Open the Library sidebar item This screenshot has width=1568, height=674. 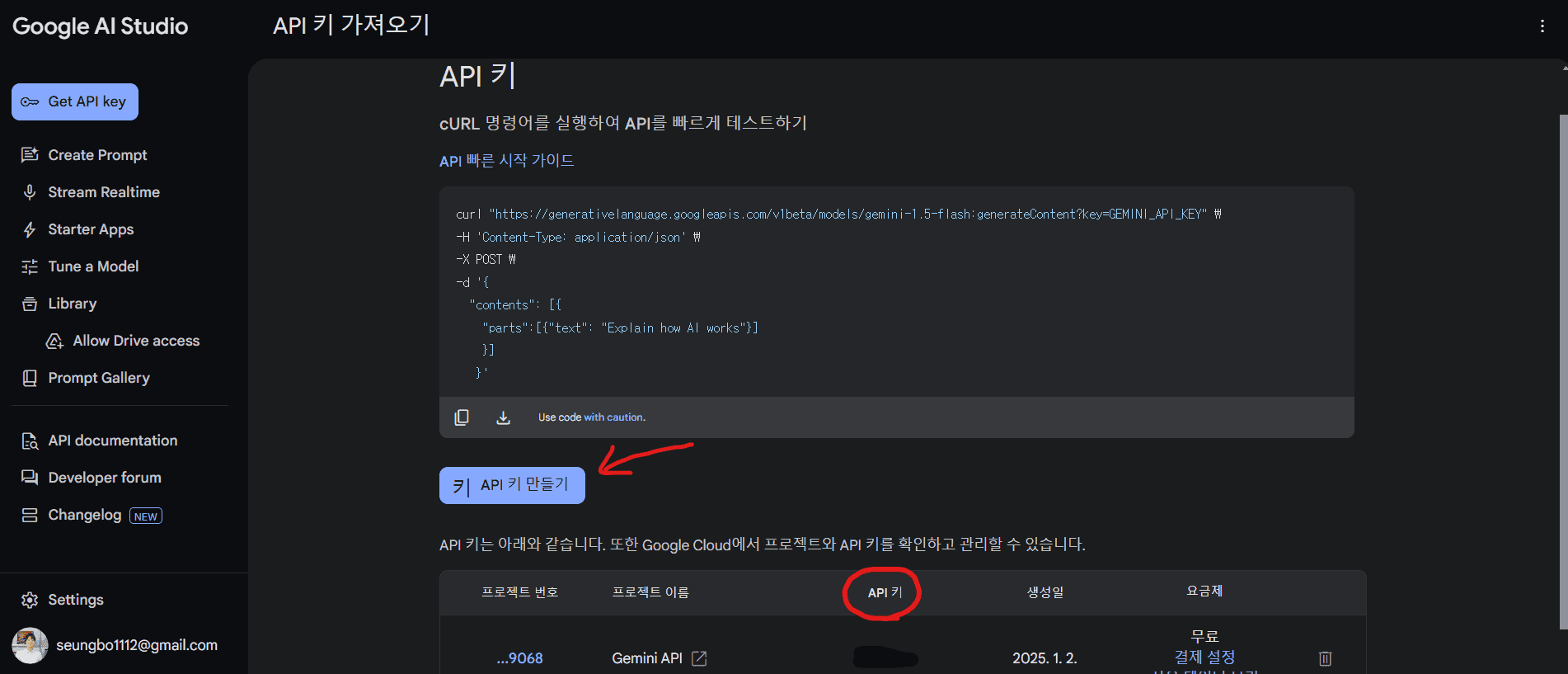coord(72,304)
